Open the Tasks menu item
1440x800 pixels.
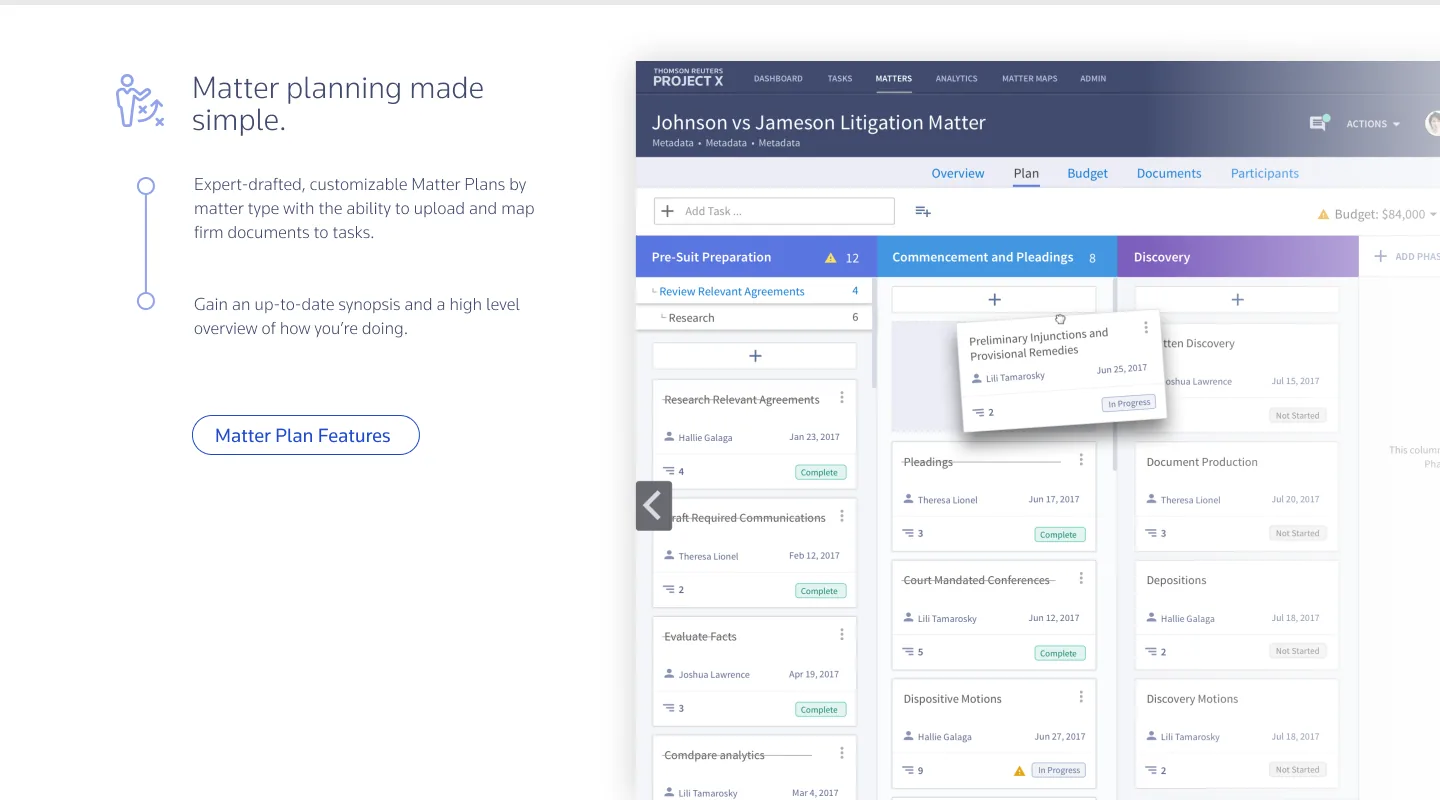tap(840, 78)
